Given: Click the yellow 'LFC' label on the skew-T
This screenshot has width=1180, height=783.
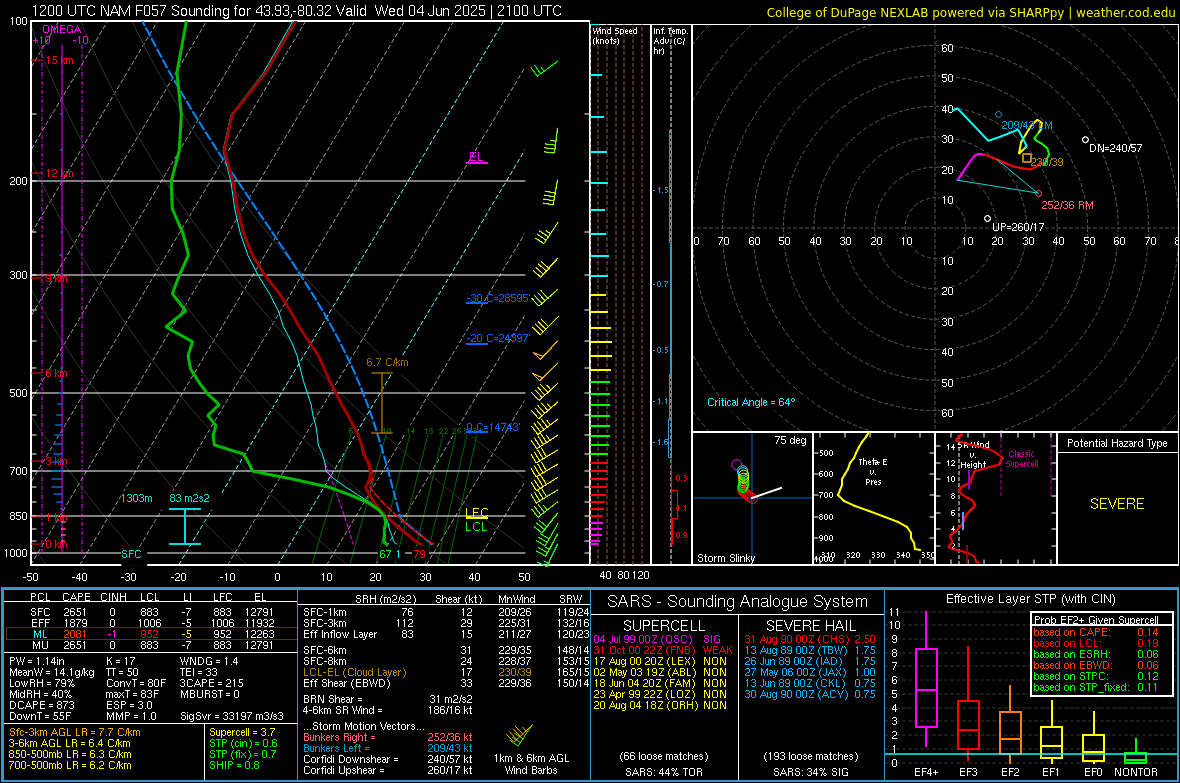Looking at the screenshot, I should coord(476,513).
